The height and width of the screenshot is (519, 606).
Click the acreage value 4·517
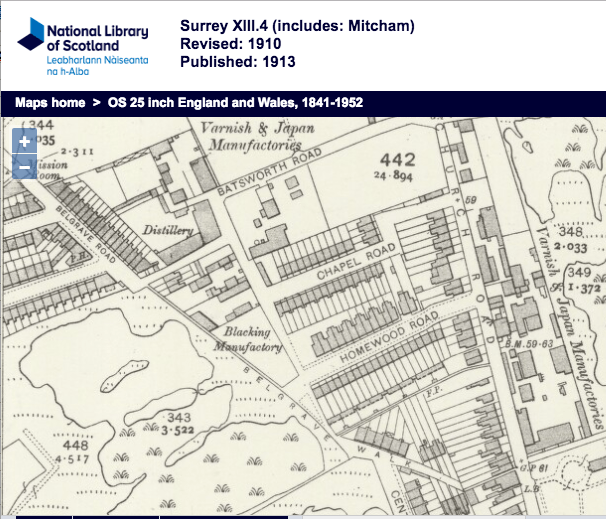(72, 459)
